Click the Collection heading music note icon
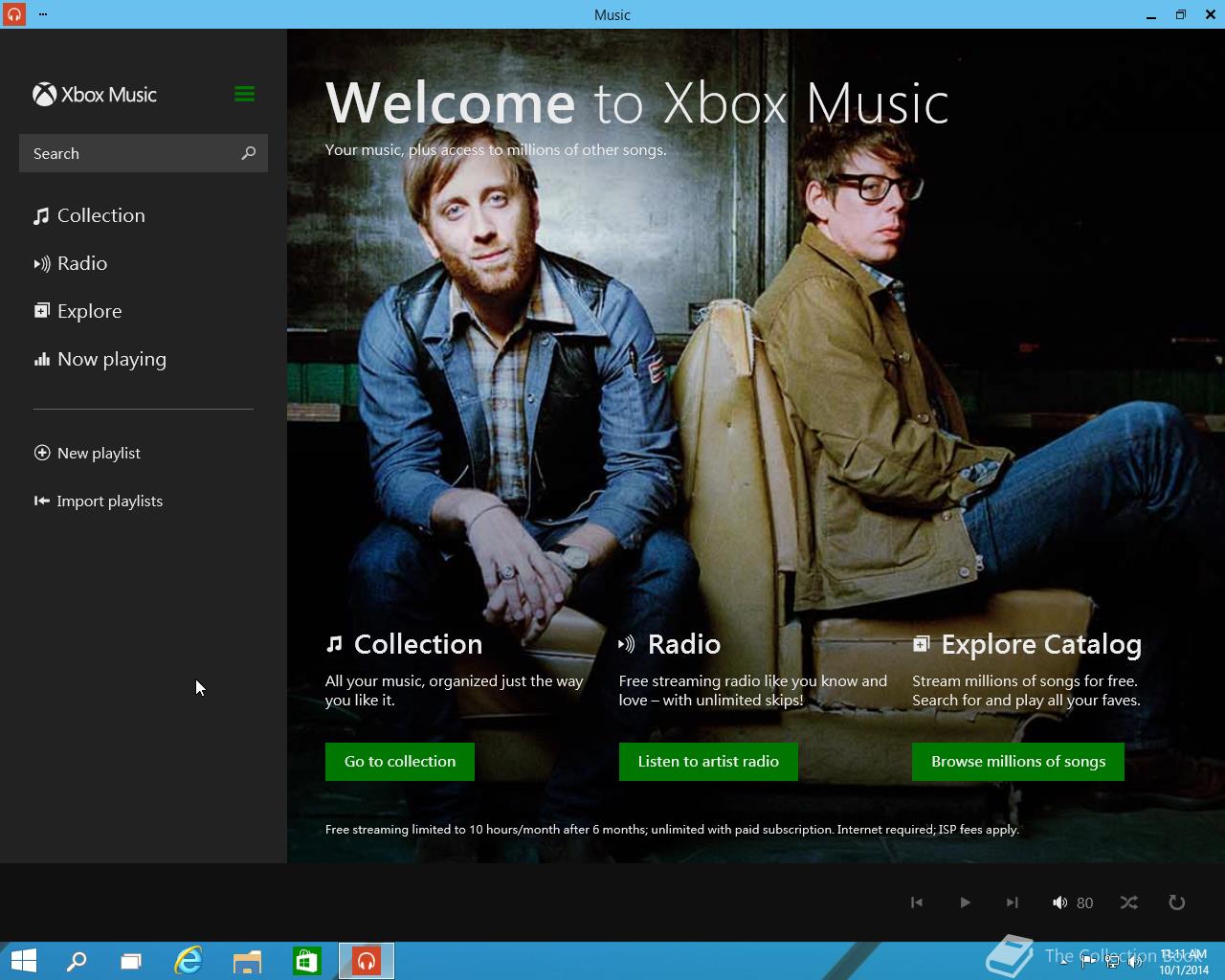Viewport: 1225px width, 980px height. tap(334, 644)
